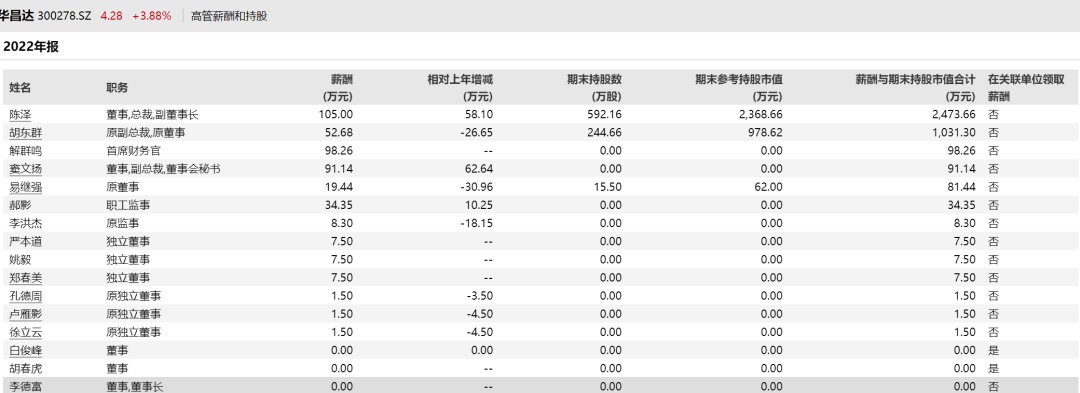Click the 解群鸣 name link
The image size is (1080, 393).
coord(25,150)
